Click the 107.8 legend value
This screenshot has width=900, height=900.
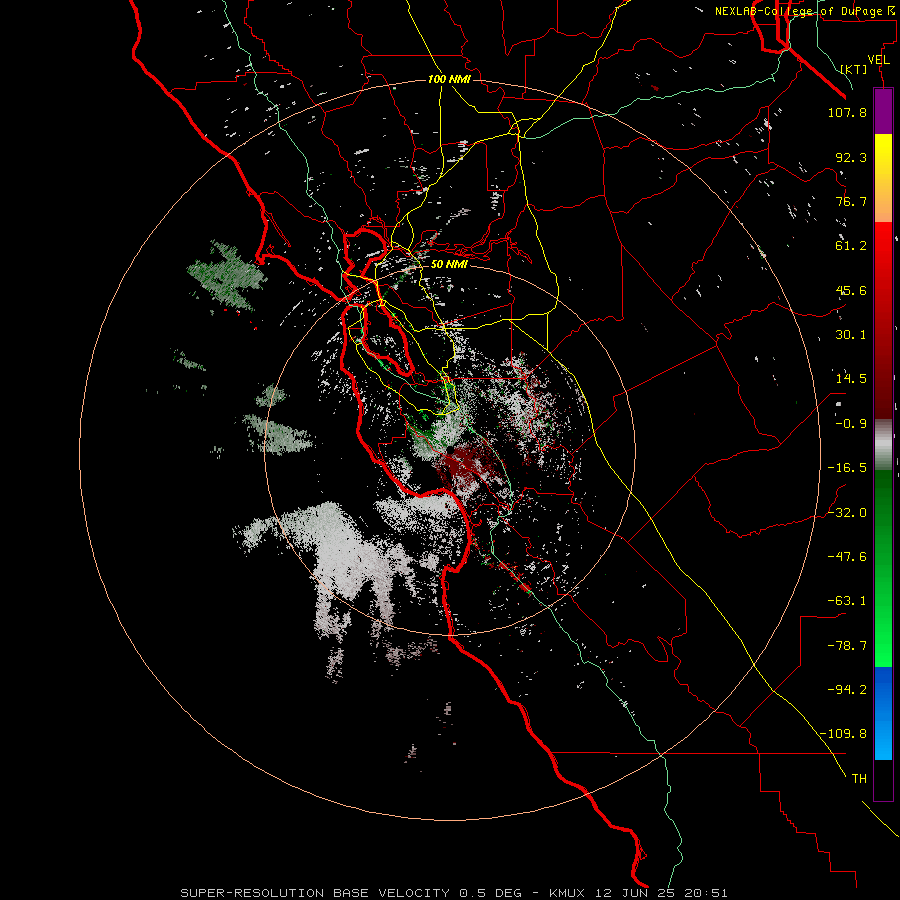pos(847,112)
